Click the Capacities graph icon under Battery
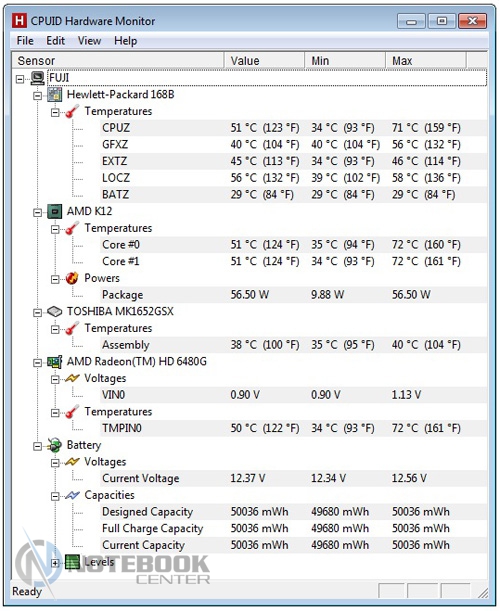The width and height of the screenshot is (500, 611). [x=72, y=496]
